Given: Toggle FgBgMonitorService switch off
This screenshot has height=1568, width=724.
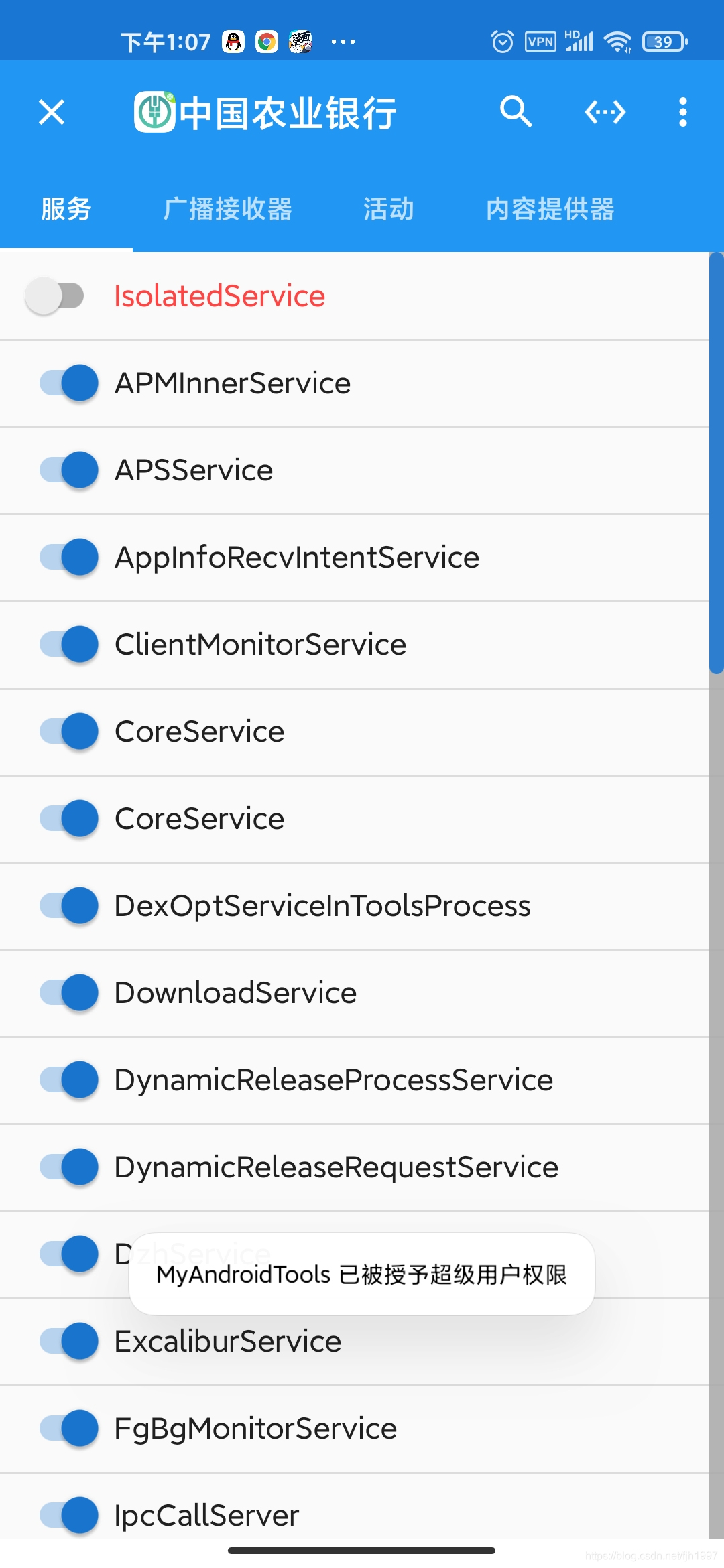Looking at the screenshot, I should click(x=69, y=1428).
